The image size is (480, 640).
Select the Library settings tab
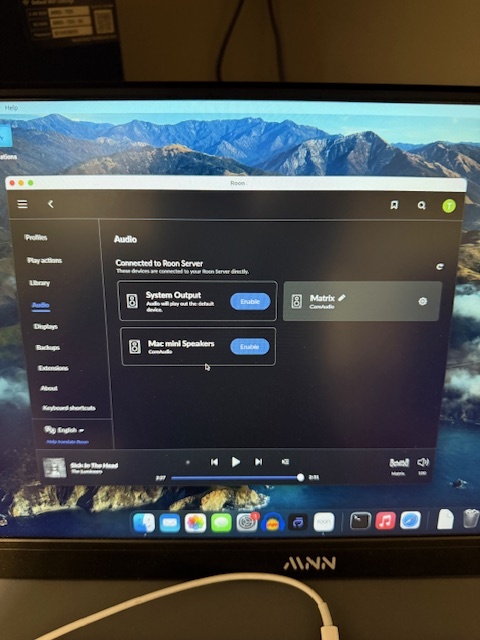pos(40,283)
